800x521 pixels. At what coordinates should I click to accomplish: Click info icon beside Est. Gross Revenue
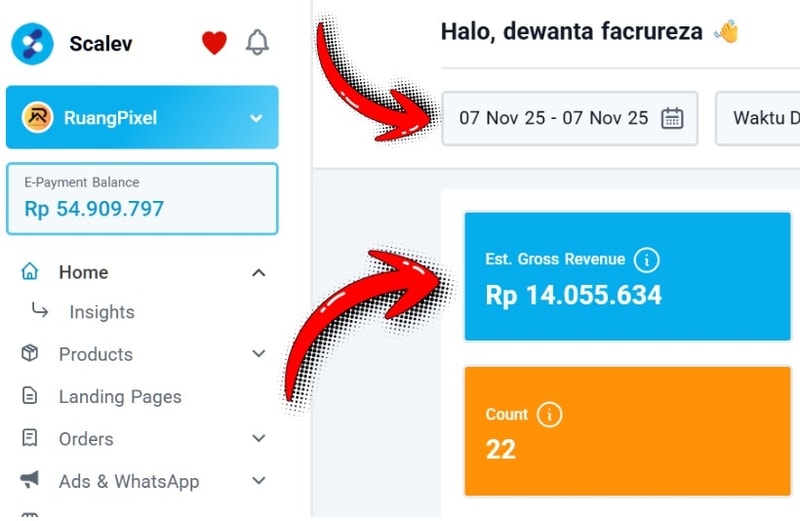click(x=647, y=260)
